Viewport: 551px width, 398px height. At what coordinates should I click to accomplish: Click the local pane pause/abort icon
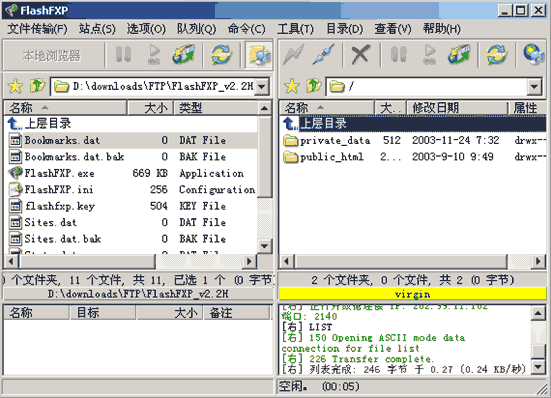123,55
